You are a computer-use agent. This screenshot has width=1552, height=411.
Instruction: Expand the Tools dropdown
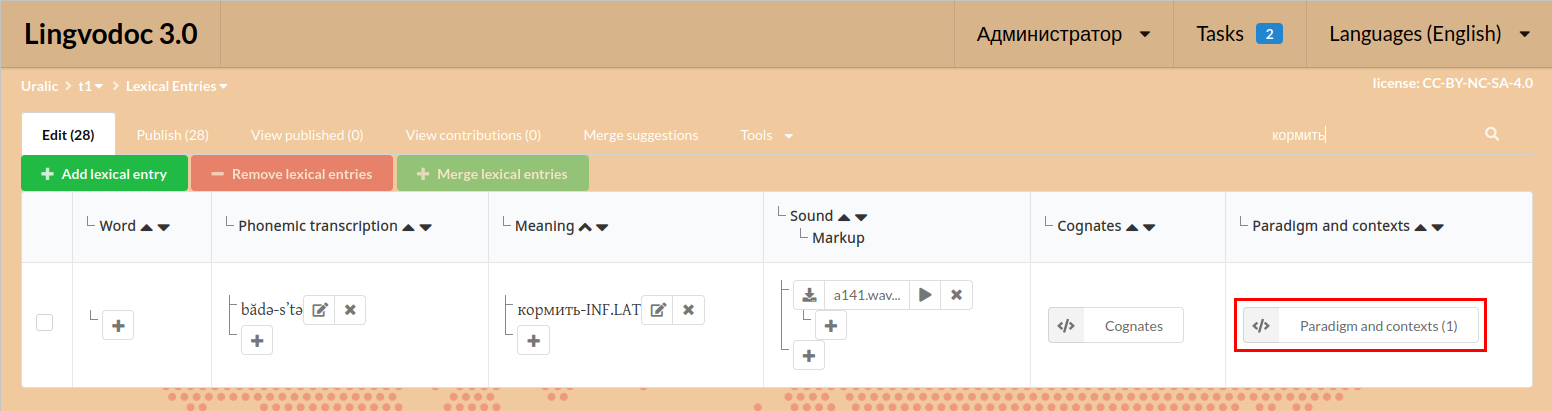pos(766,135)
